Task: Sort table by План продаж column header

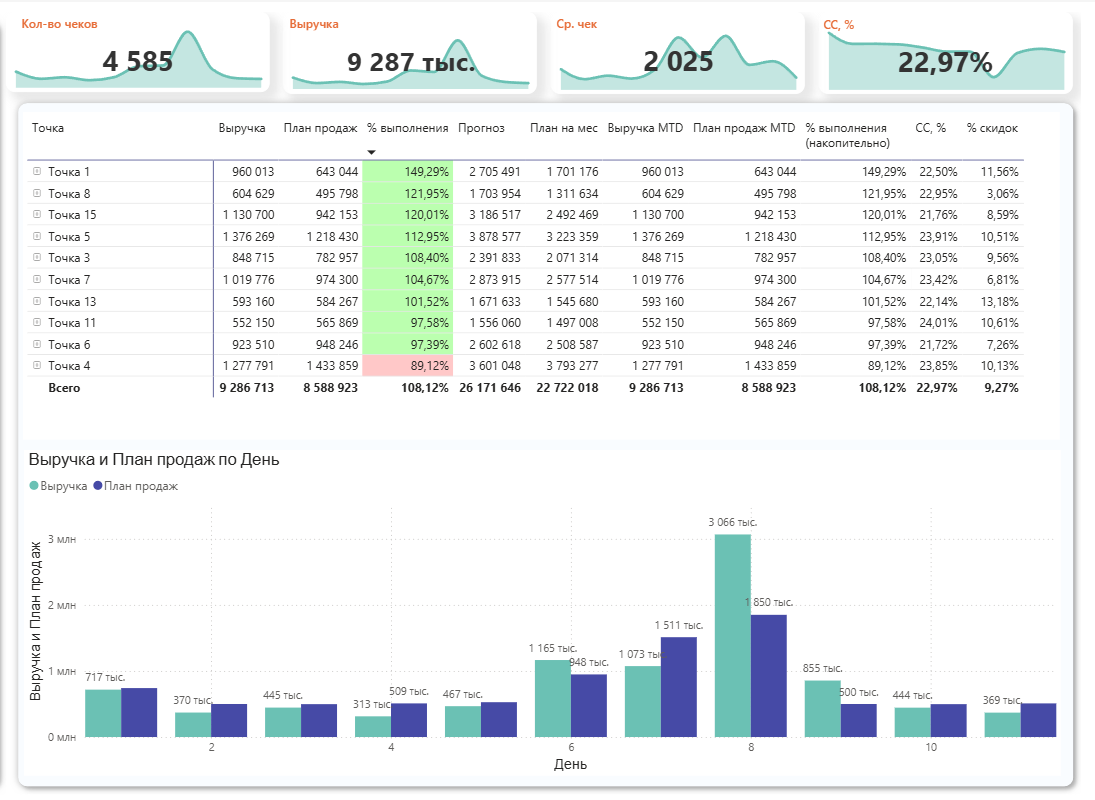Action: 320,128
